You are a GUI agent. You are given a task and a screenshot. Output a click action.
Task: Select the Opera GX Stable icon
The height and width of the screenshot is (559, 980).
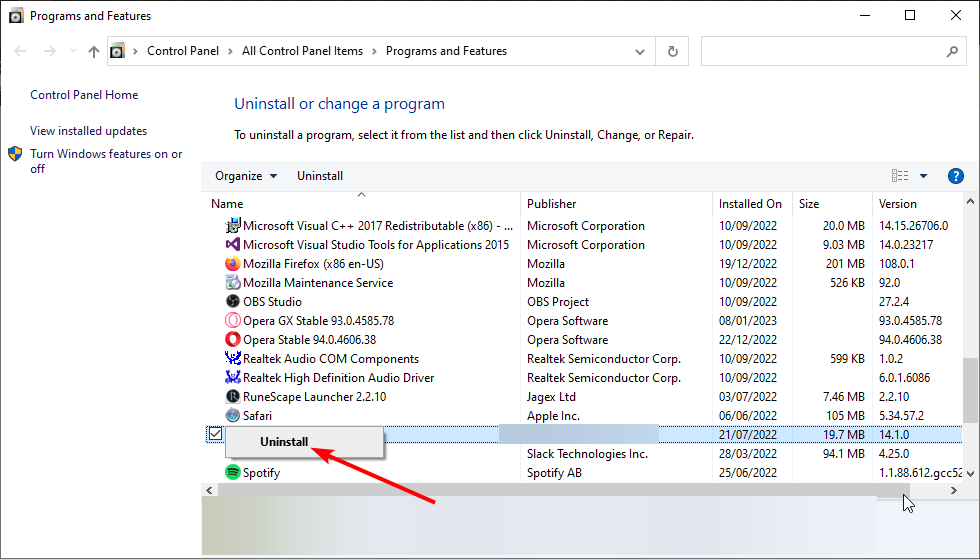click(x=232, y=321)
